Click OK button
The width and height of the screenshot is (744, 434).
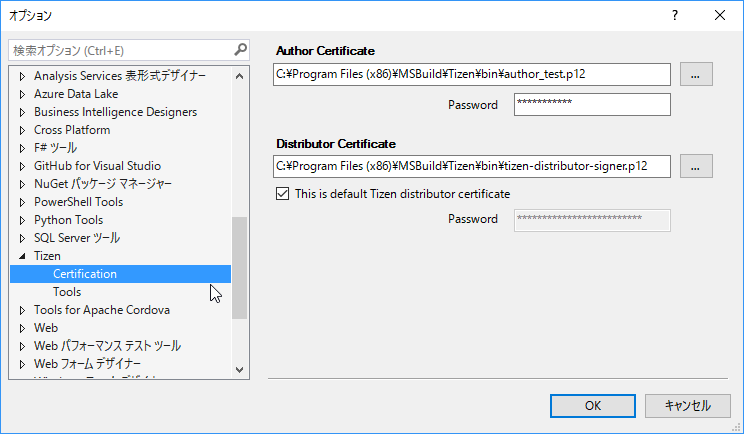click(593, 406)
